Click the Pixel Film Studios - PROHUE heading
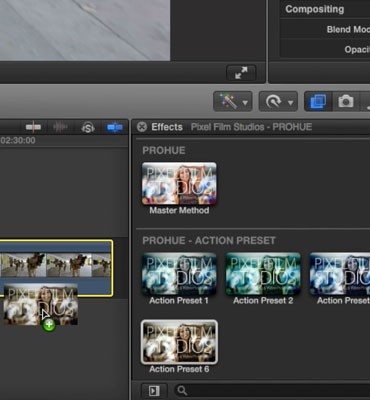 pos(251,127)
